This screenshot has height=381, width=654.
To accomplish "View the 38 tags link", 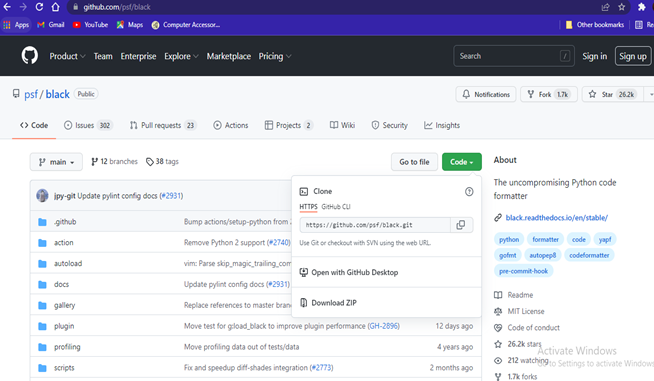I will click(162, 161).
